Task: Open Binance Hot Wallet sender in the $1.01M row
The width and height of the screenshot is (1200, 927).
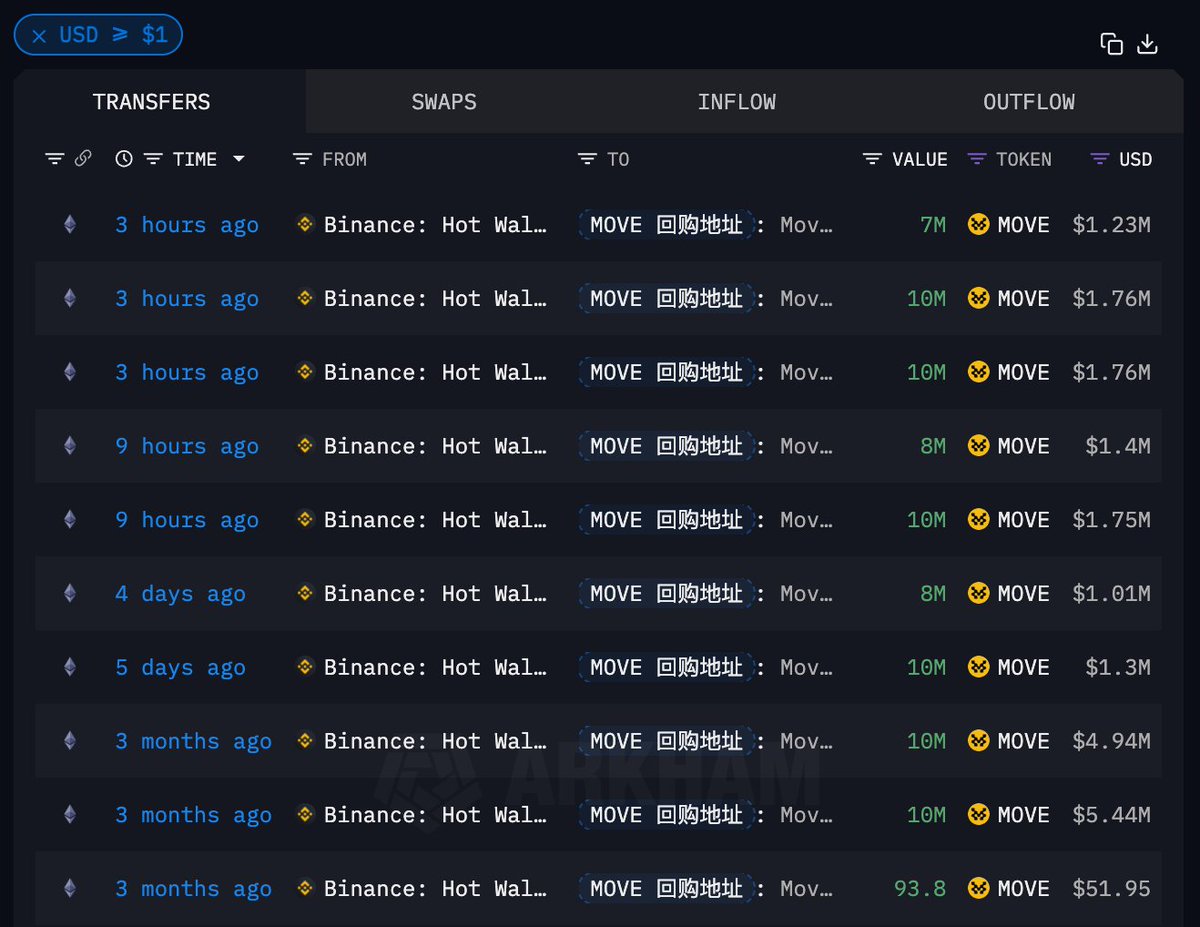Action: [435, 594]
